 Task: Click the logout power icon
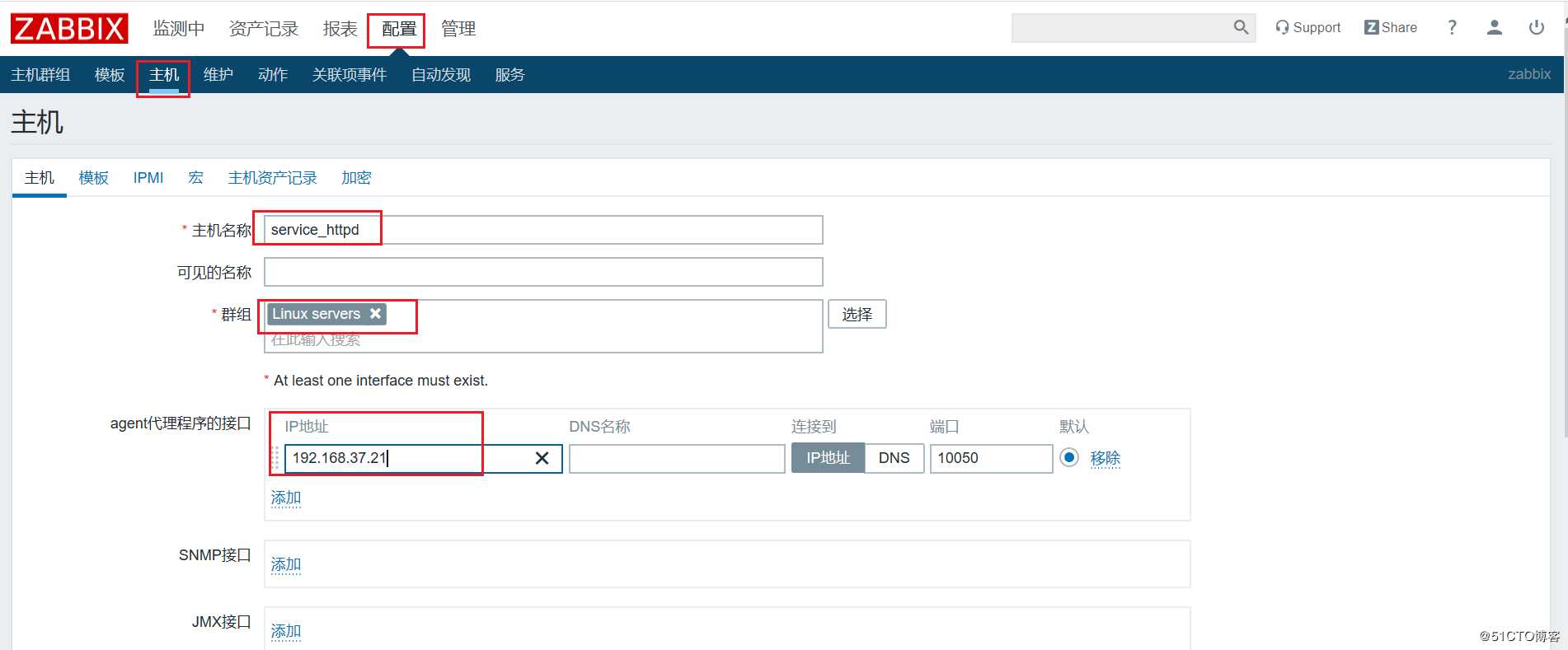pyautogui.click(x=1537, y=27)
